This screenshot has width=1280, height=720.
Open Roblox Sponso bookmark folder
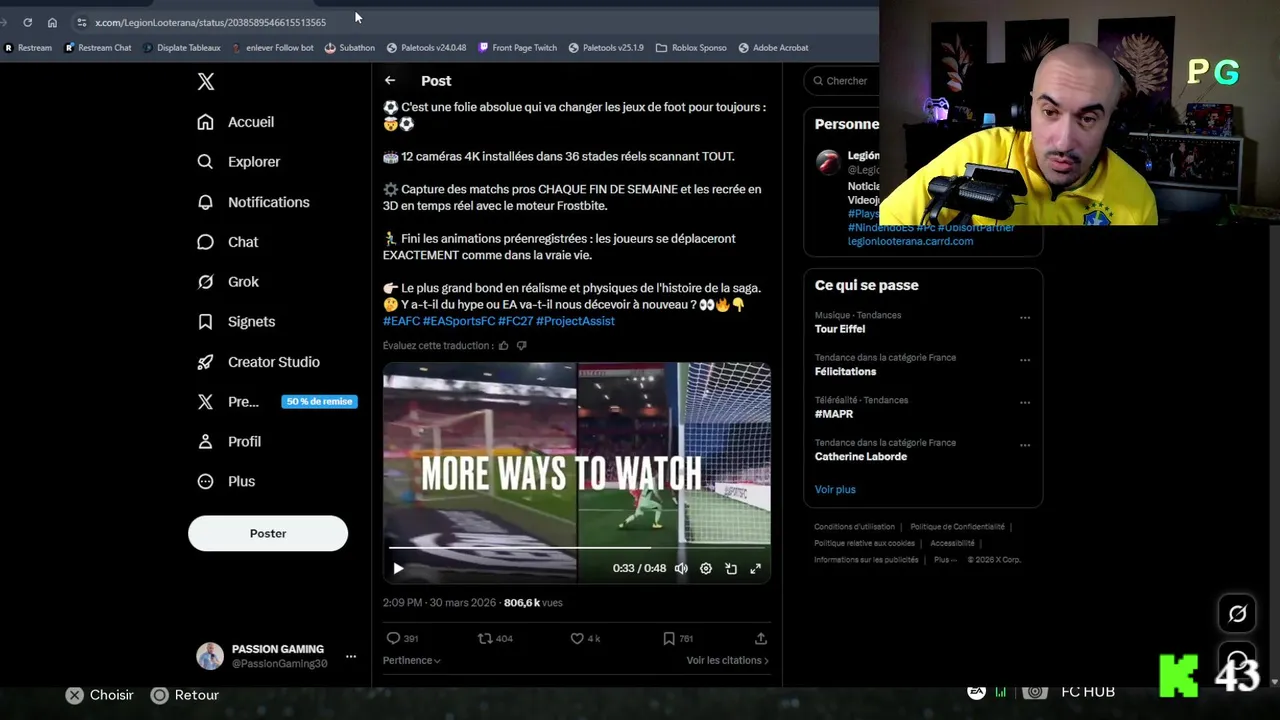pyautogui.click(x=691, y=47)
